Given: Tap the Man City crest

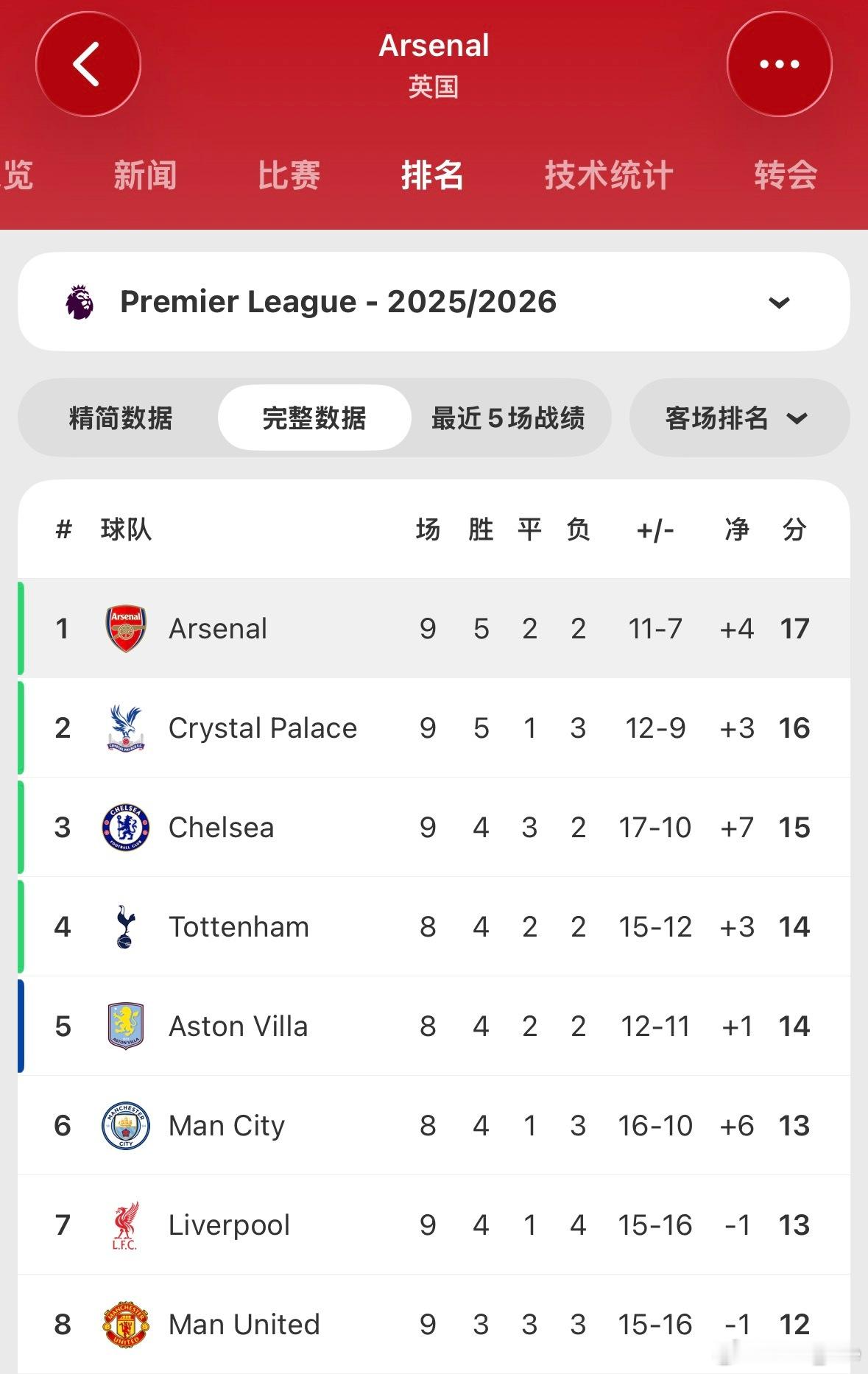Looking at the screenshot, I should [126, 1125].
